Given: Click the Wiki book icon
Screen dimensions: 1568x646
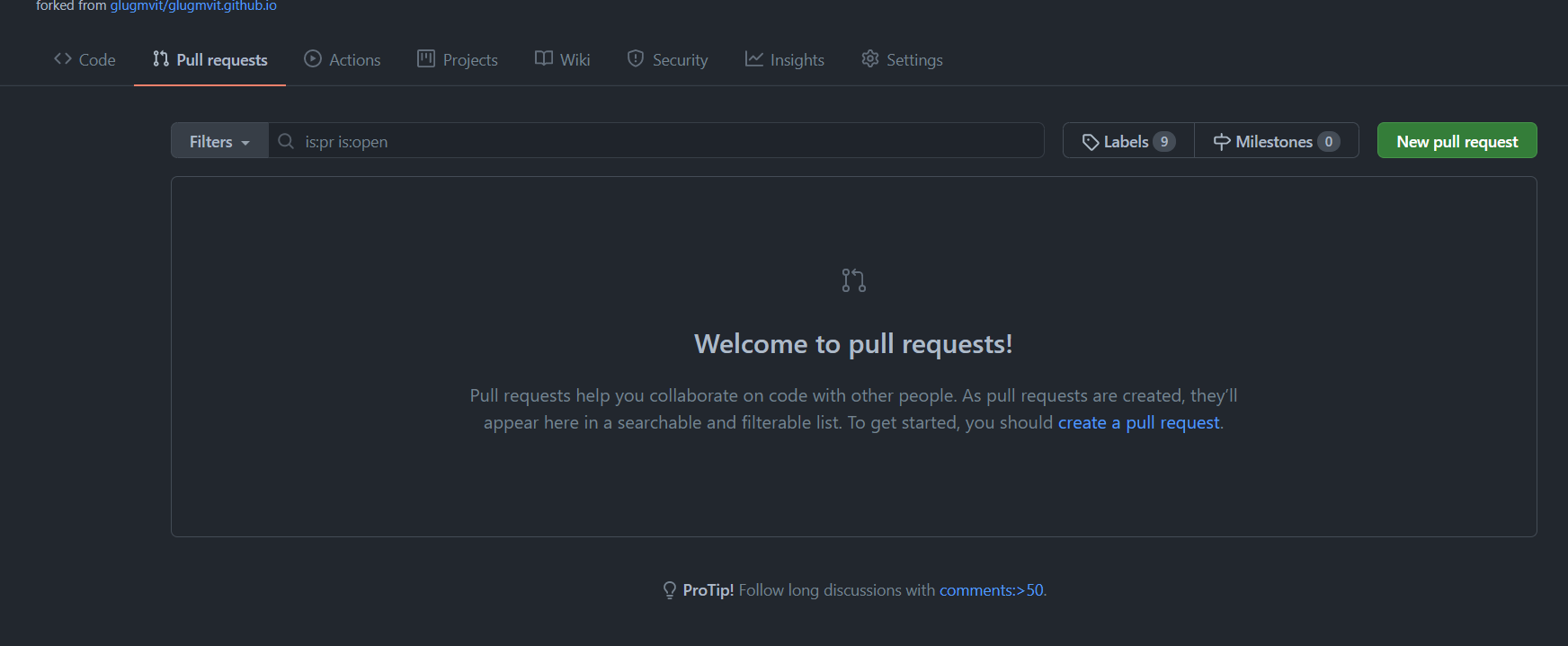Looking at the screenshot, I should [x=544, y=59].
